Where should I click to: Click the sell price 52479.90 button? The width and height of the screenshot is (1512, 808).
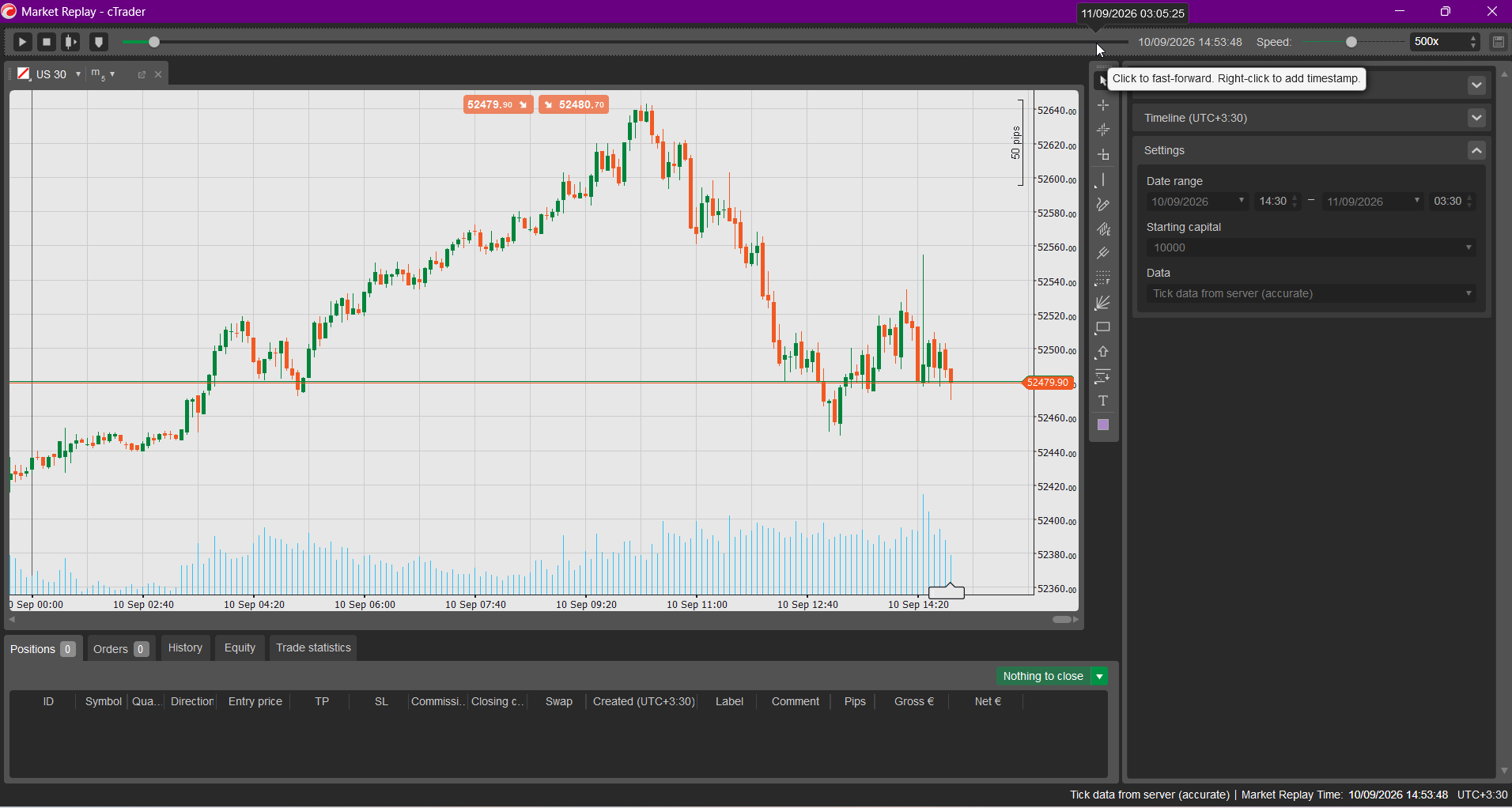tap(498, 104)
